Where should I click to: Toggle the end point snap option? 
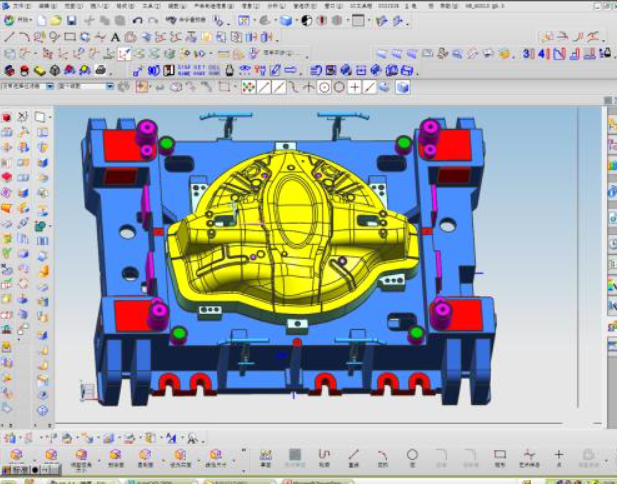point(264,87)
